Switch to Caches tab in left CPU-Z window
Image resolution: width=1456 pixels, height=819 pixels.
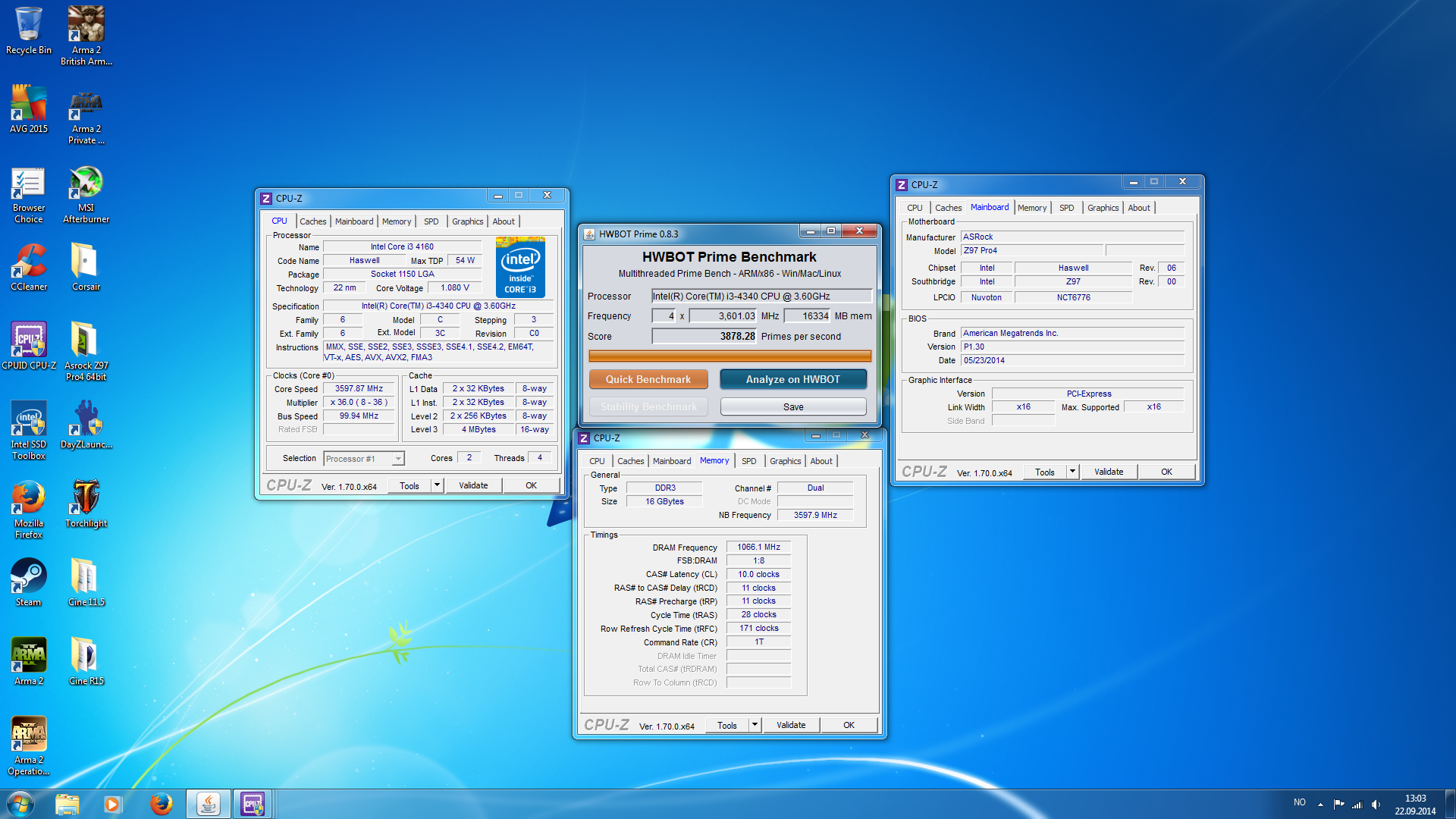(x=312, y=221)
